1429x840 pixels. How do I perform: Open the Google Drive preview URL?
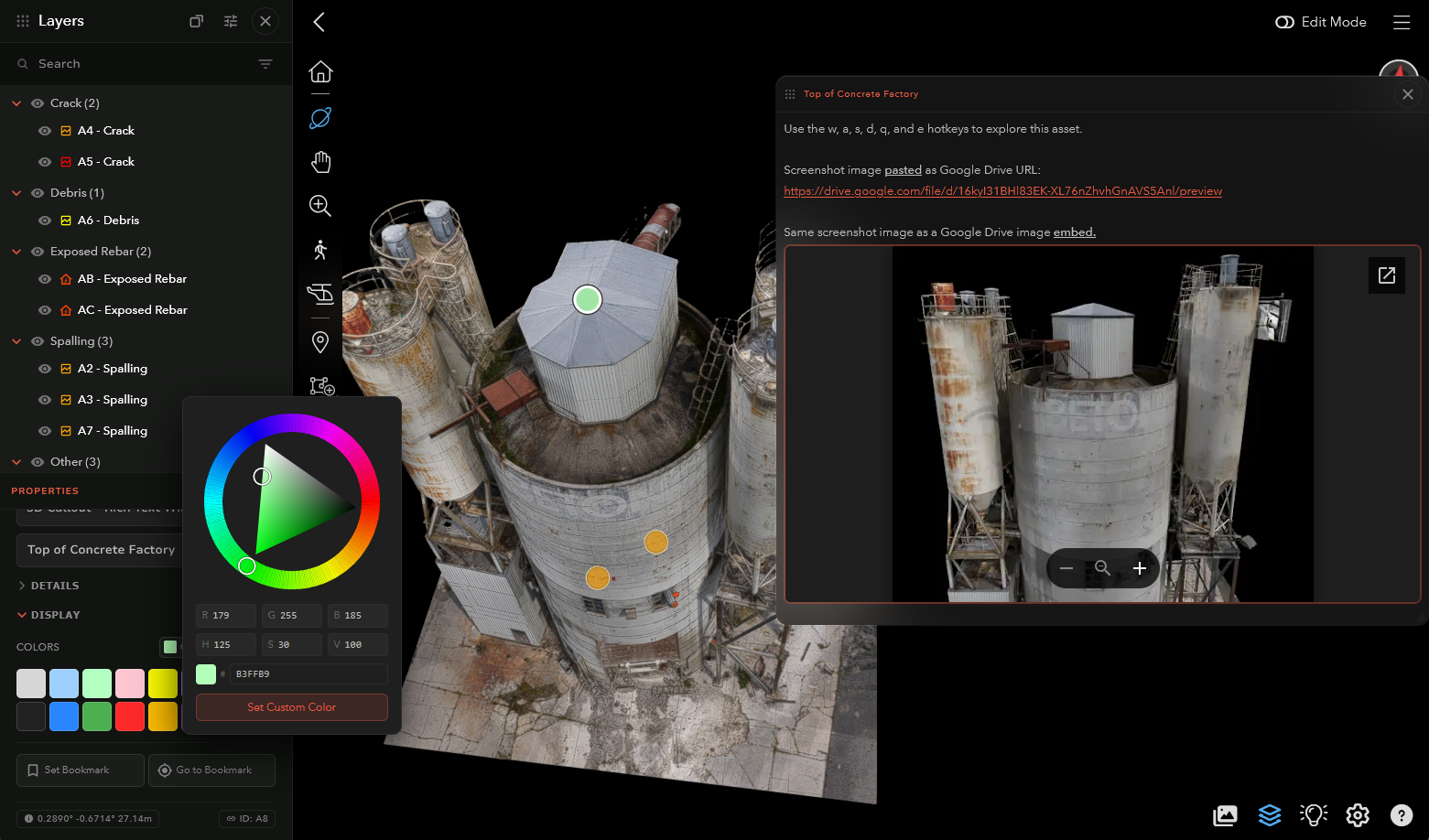pyautogui.click(x=1002, y=191)
